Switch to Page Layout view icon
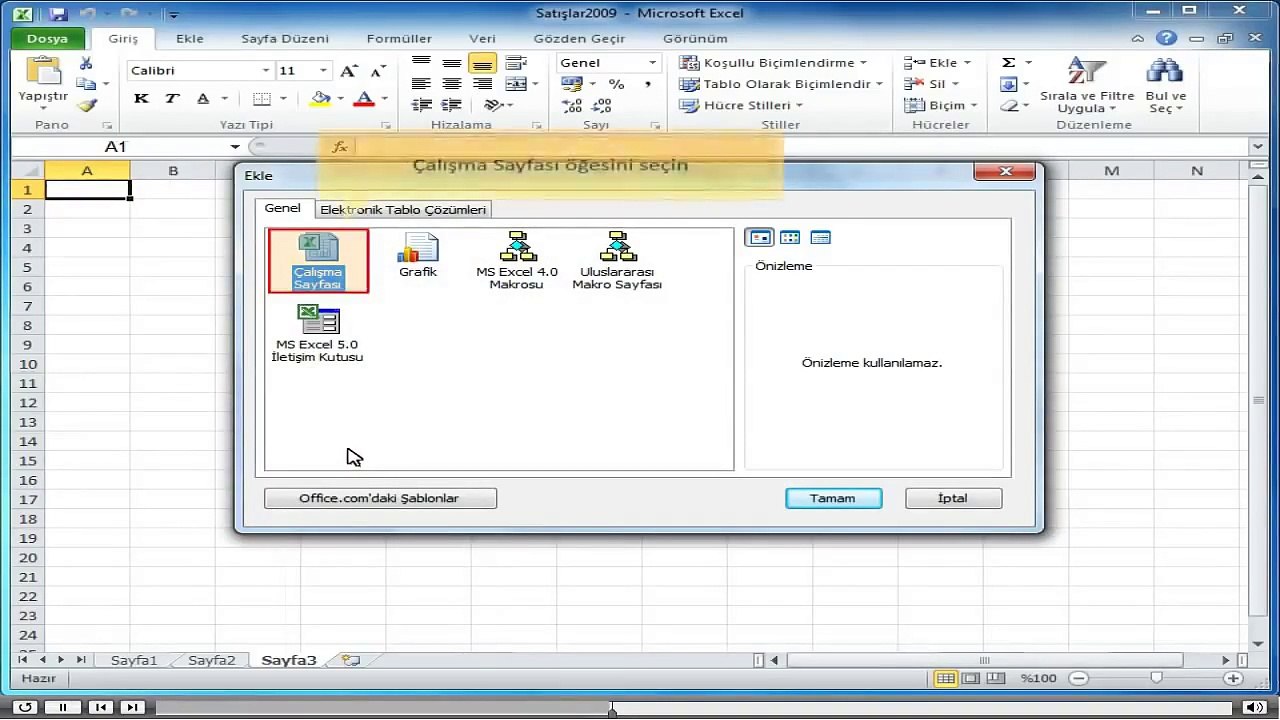Image resolution: width=1280 pixels, height=720 pixels. [x=970, y=678]
